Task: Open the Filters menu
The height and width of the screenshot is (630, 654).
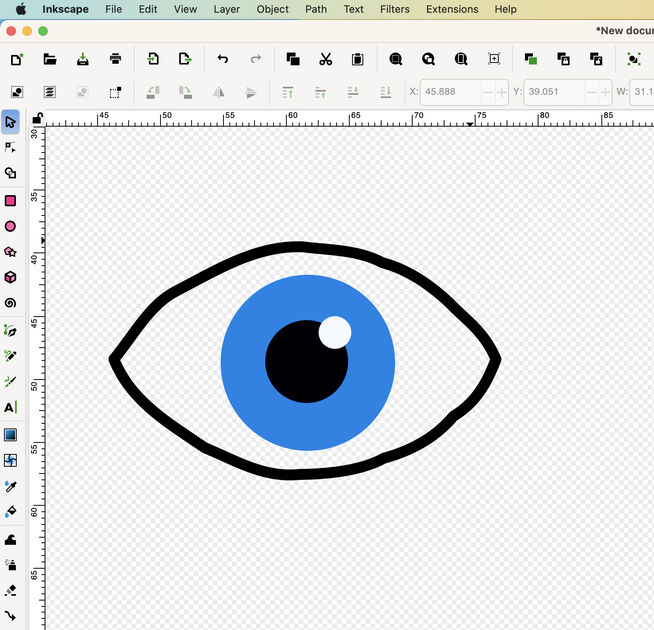Action: click(x=395, y=9)
